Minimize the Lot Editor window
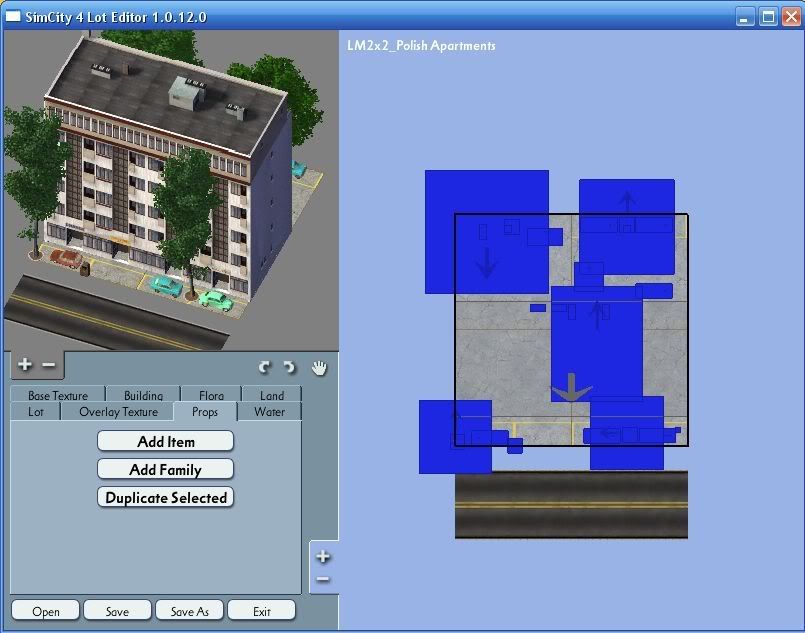The height and width of the screenshot is (633, 805). 745,17
